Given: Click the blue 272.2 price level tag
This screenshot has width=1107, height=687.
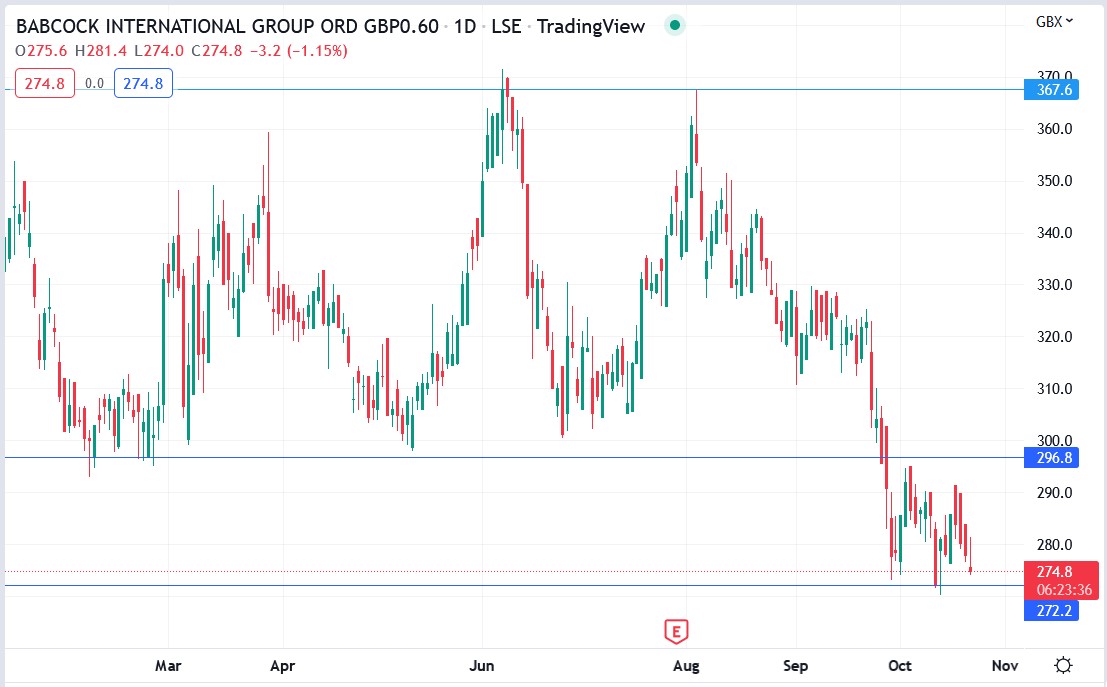Looking at the screenshot, I should pos(1055,611).
